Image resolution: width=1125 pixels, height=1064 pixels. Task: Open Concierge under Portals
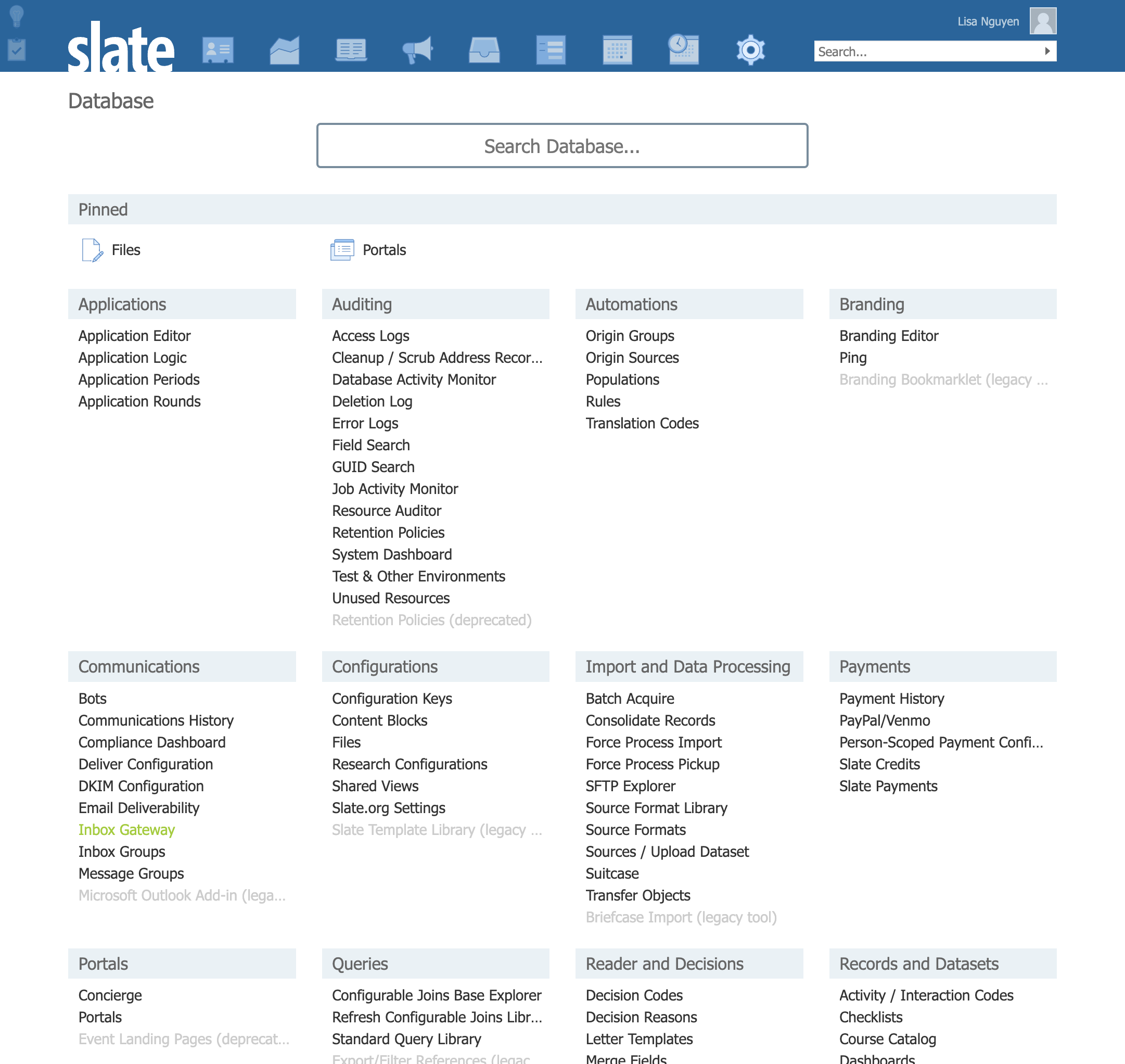110,995
